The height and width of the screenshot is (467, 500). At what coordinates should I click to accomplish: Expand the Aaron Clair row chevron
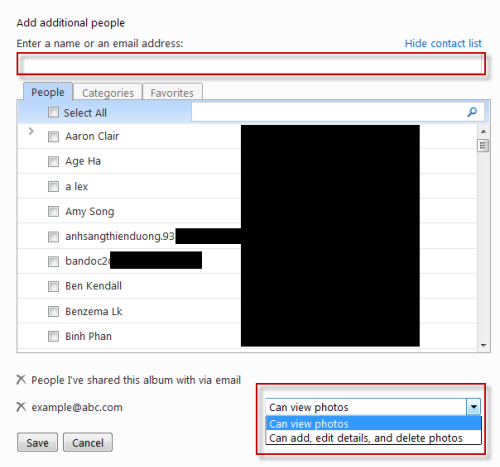[31, 131]
